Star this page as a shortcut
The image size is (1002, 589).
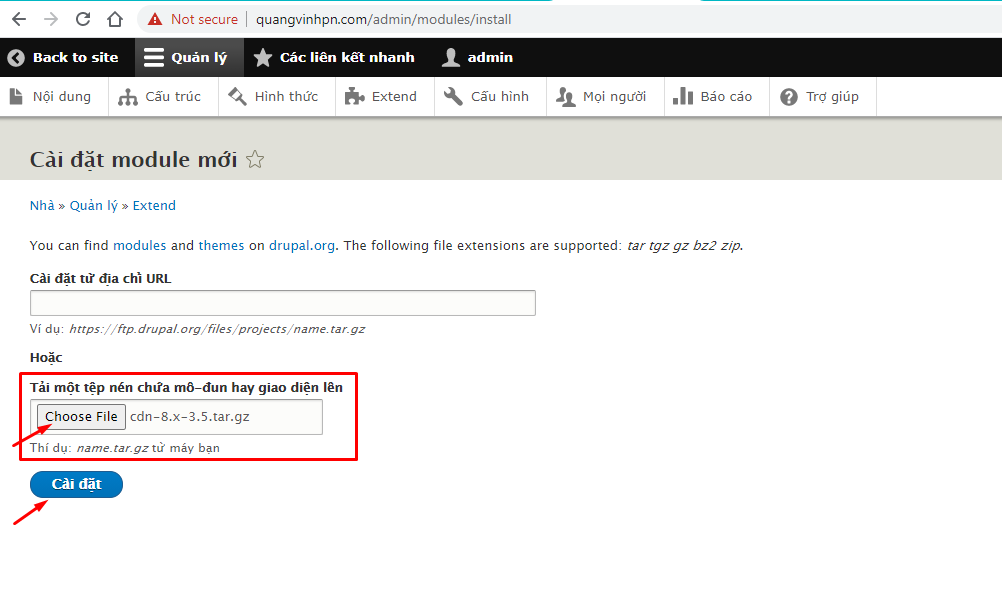255,159
